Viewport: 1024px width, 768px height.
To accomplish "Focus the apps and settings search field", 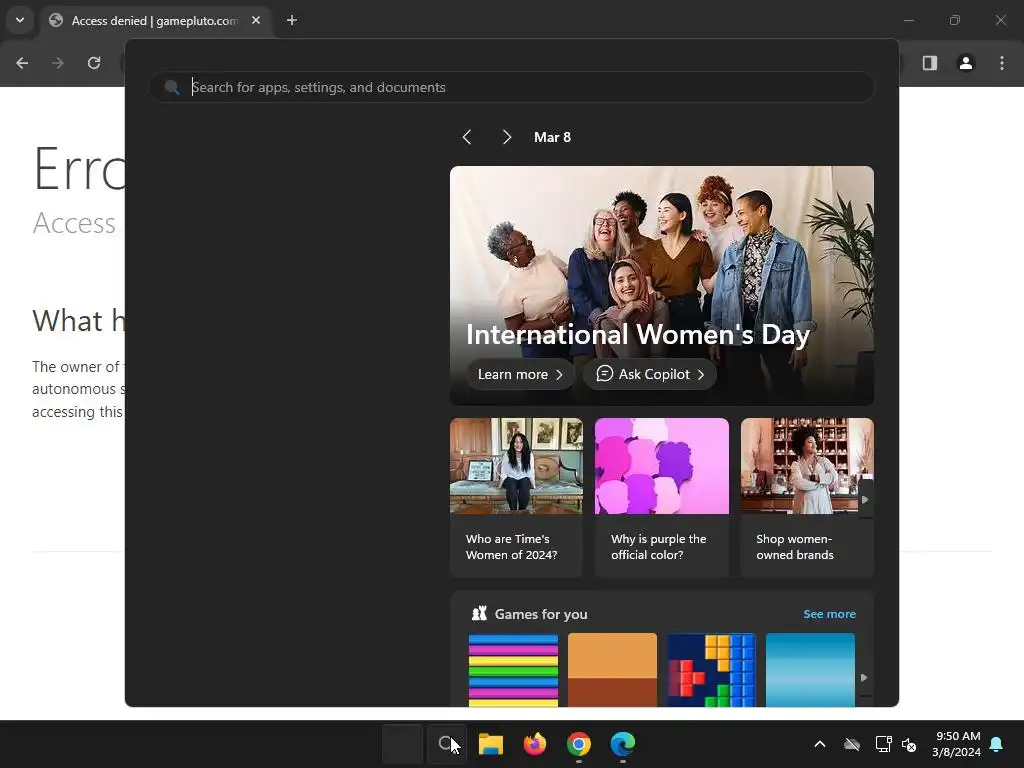I will [511, 87].
